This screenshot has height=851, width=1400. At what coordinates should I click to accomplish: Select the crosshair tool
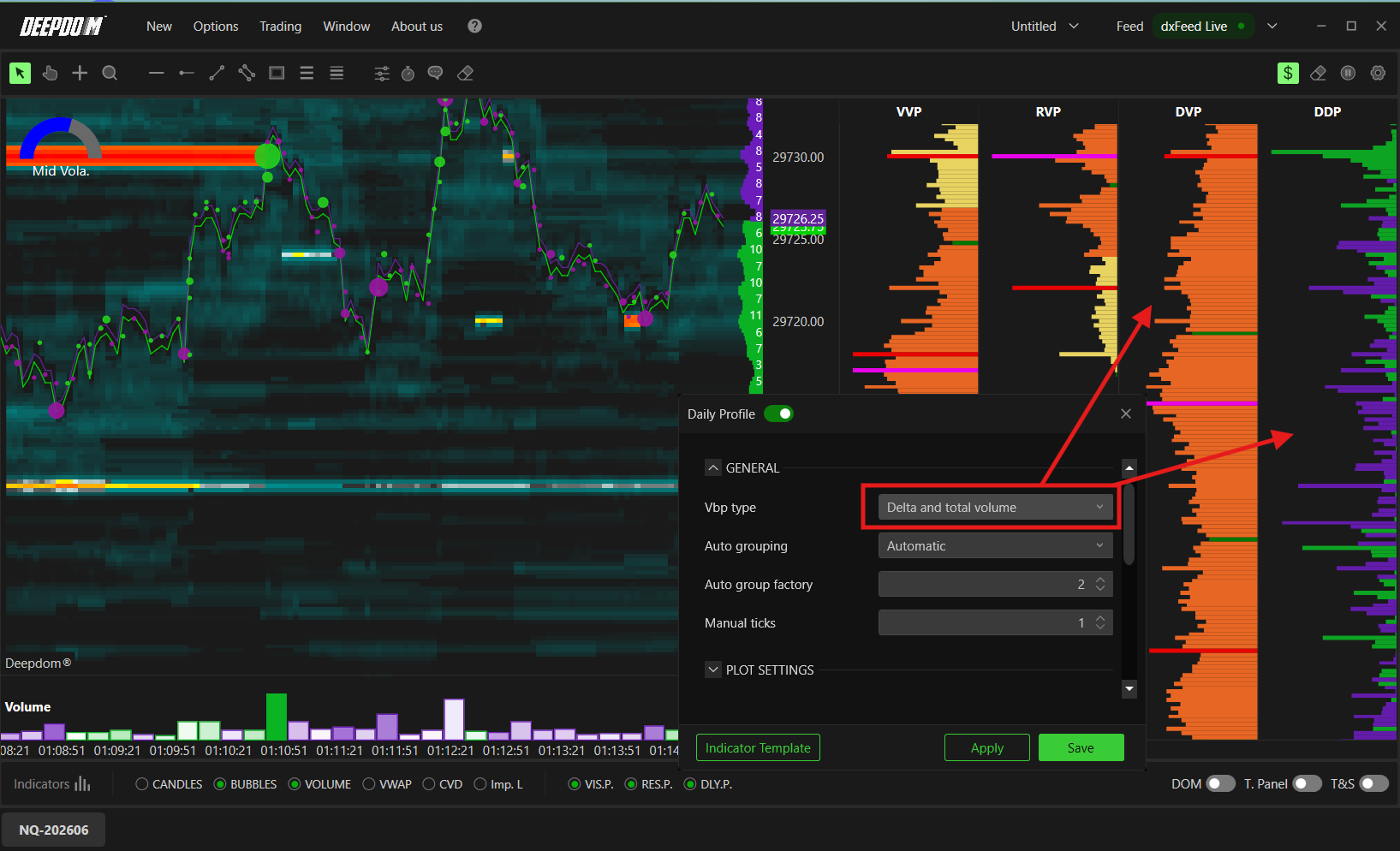[x=80, y=74]
